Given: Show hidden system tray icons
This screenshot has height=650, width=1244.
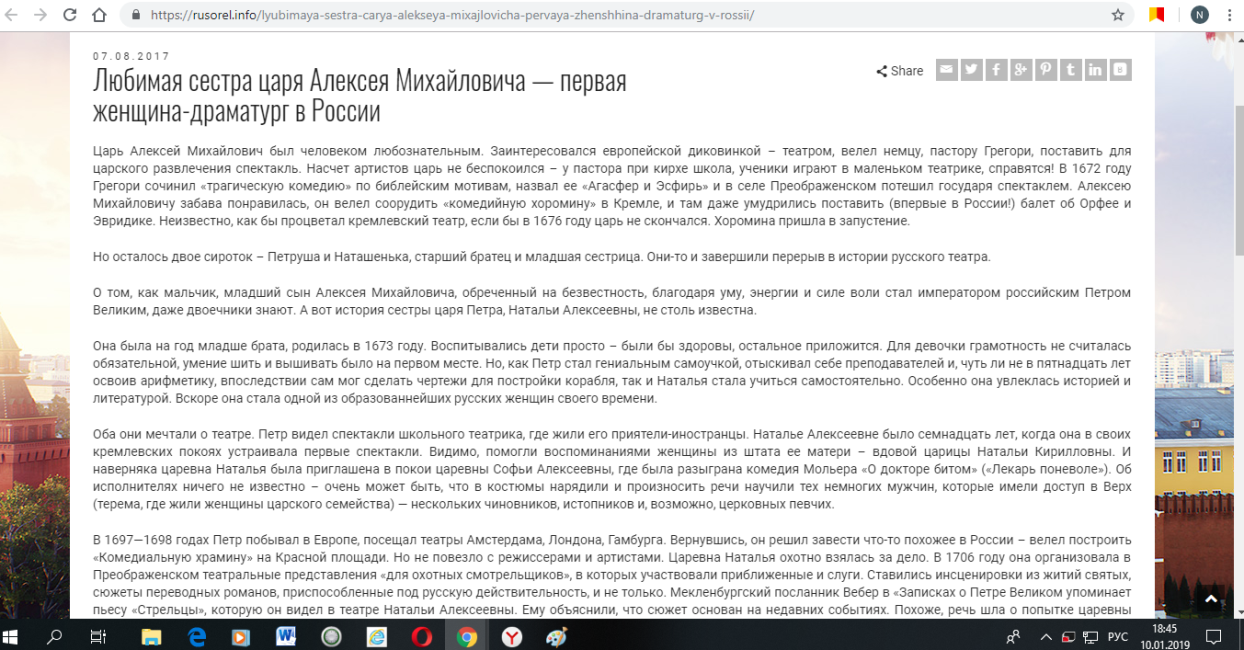Looking at the screenshot, I should [1046, 636].
